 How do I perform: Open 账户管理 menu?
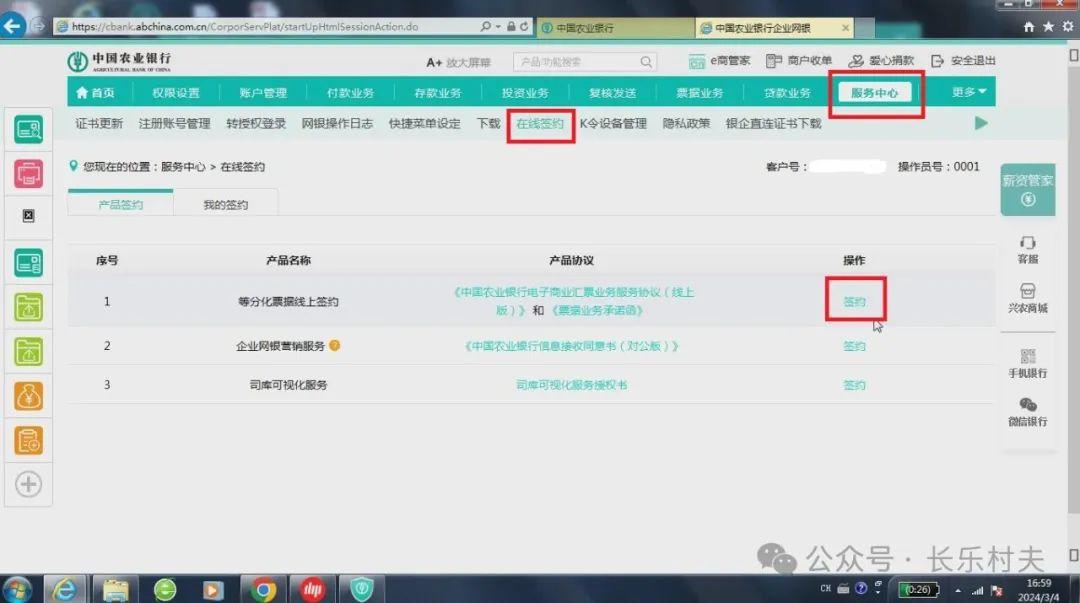(263, 92)
